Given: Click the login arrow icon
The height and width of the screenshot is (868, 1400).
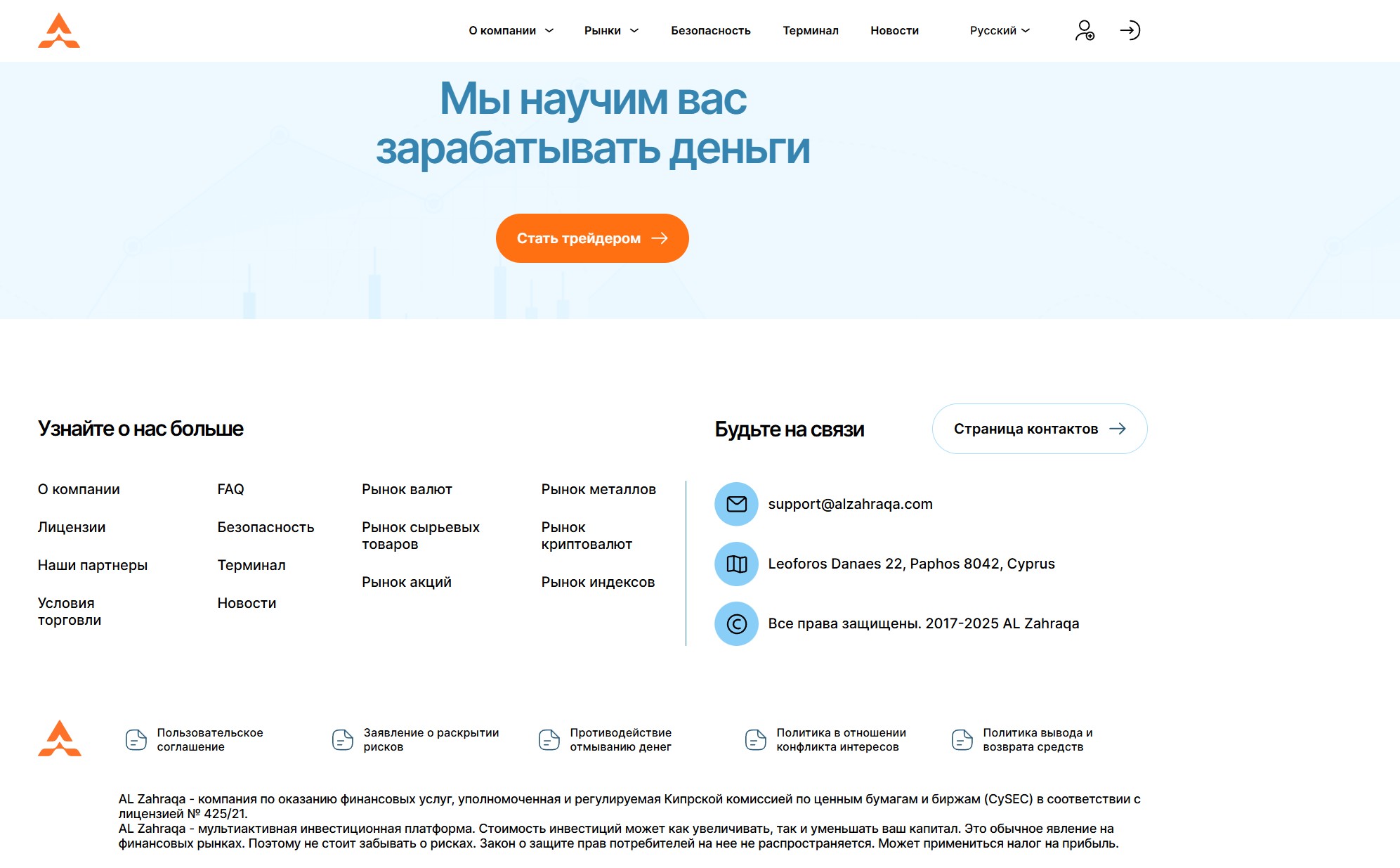Looking at the screenshot, I should 1130,30.
